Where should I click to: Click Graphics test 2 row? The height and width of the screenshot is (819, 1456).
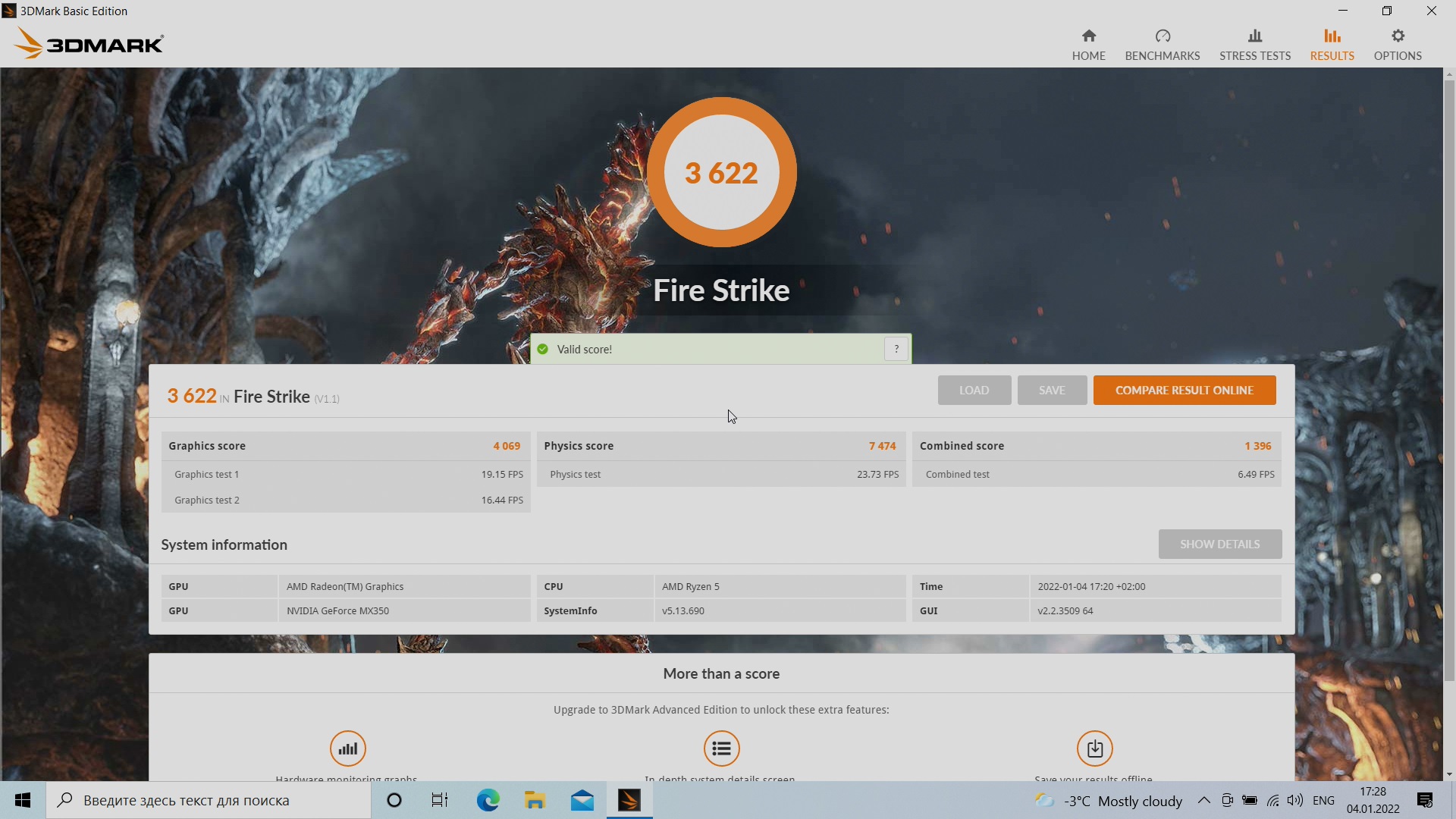pos(345,500)
